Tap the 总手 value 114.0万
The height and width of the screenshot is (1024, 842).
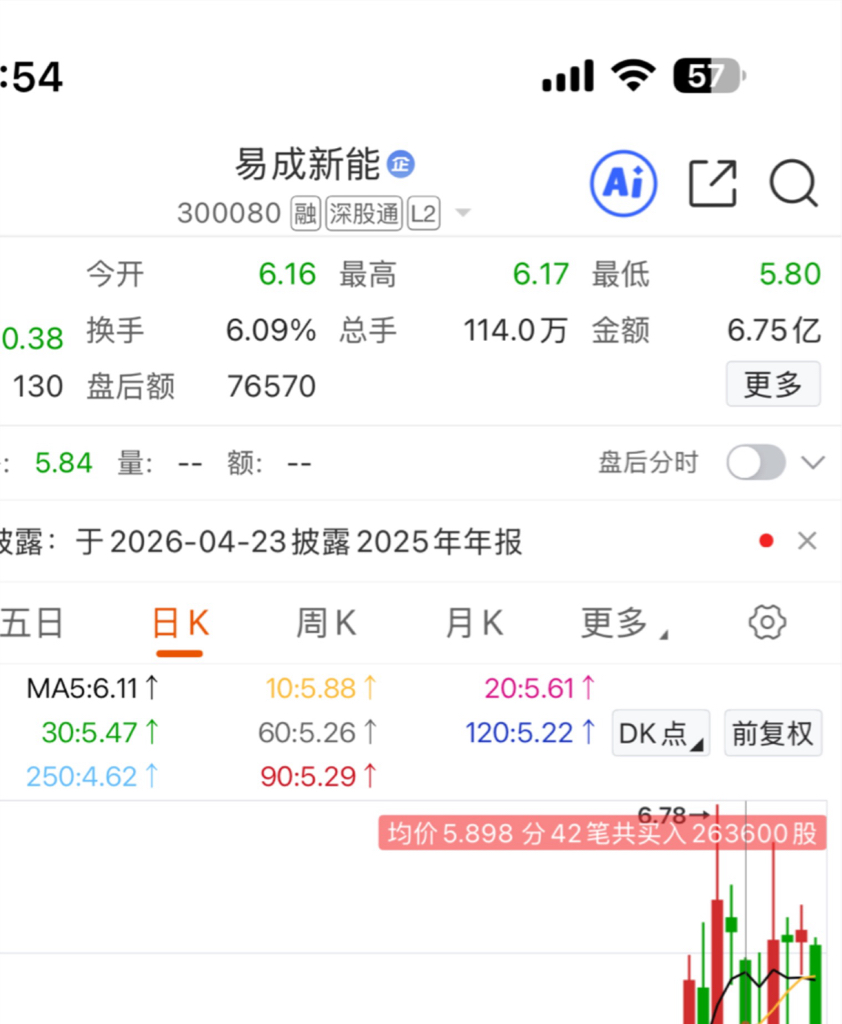pos(516,330)
